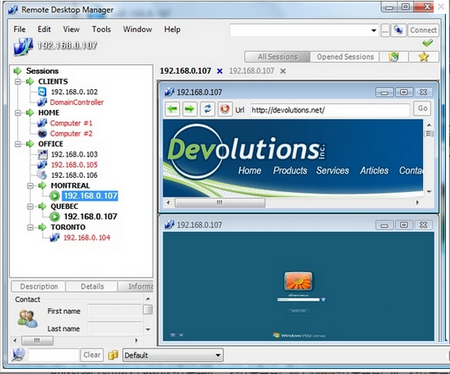The height and width of the screenshot is (374, 450).
Task: Open the Window menu
Action: click(137, 29)
